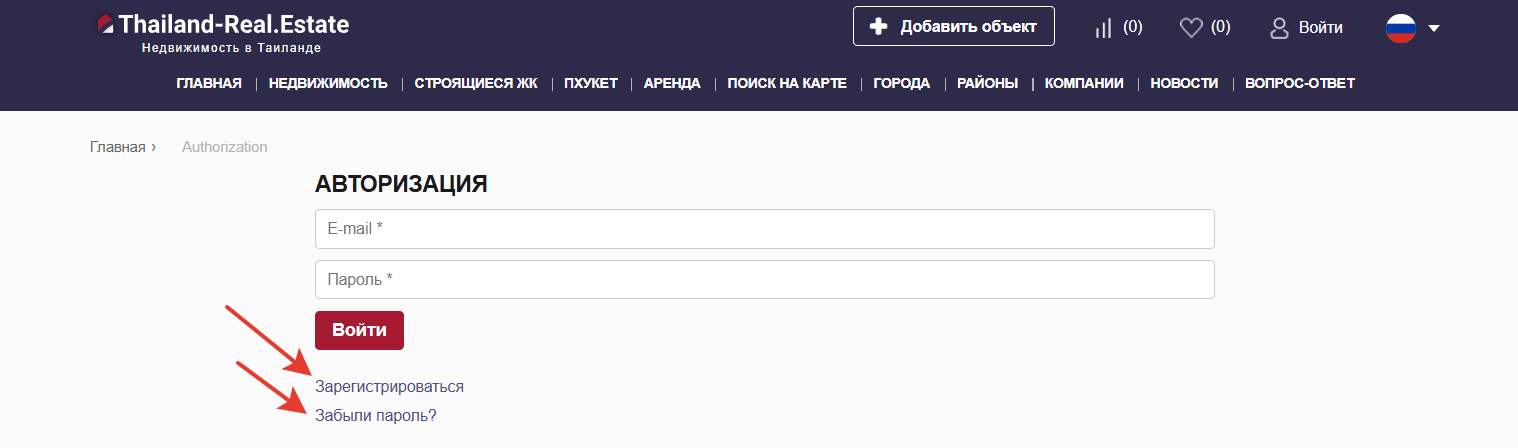1518x448 pixels.
Task: Expand the language dropdown arrow
Action: pos(1434,28)
